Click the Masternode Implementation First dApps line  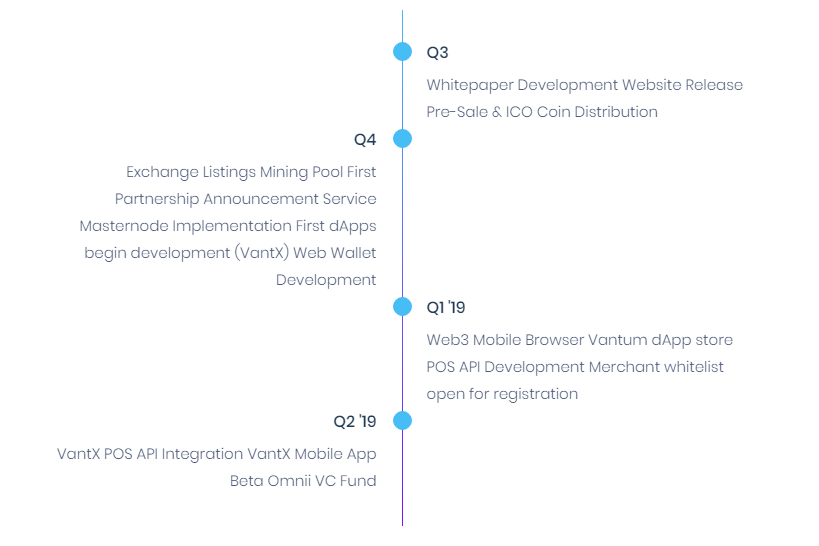click(228, 226)
